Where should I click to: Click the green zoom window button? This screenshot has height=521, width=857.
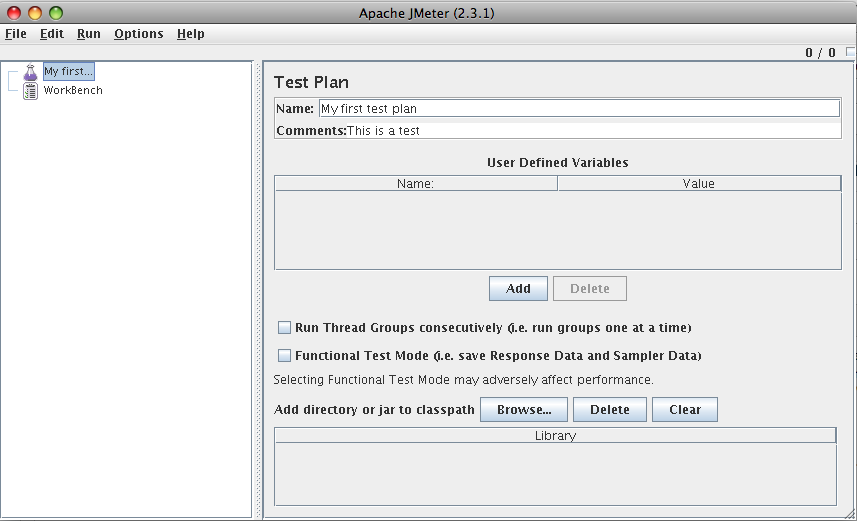point(56,13)
